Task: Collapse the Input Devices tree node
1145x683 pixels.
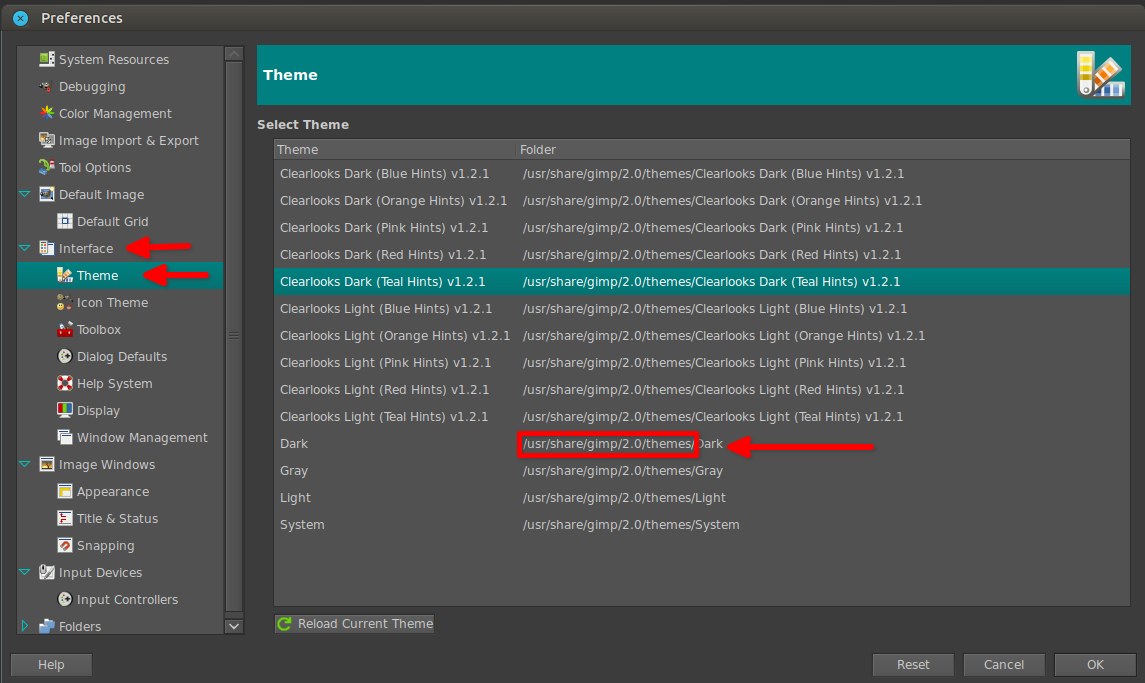Action: [x=25, y=573]
